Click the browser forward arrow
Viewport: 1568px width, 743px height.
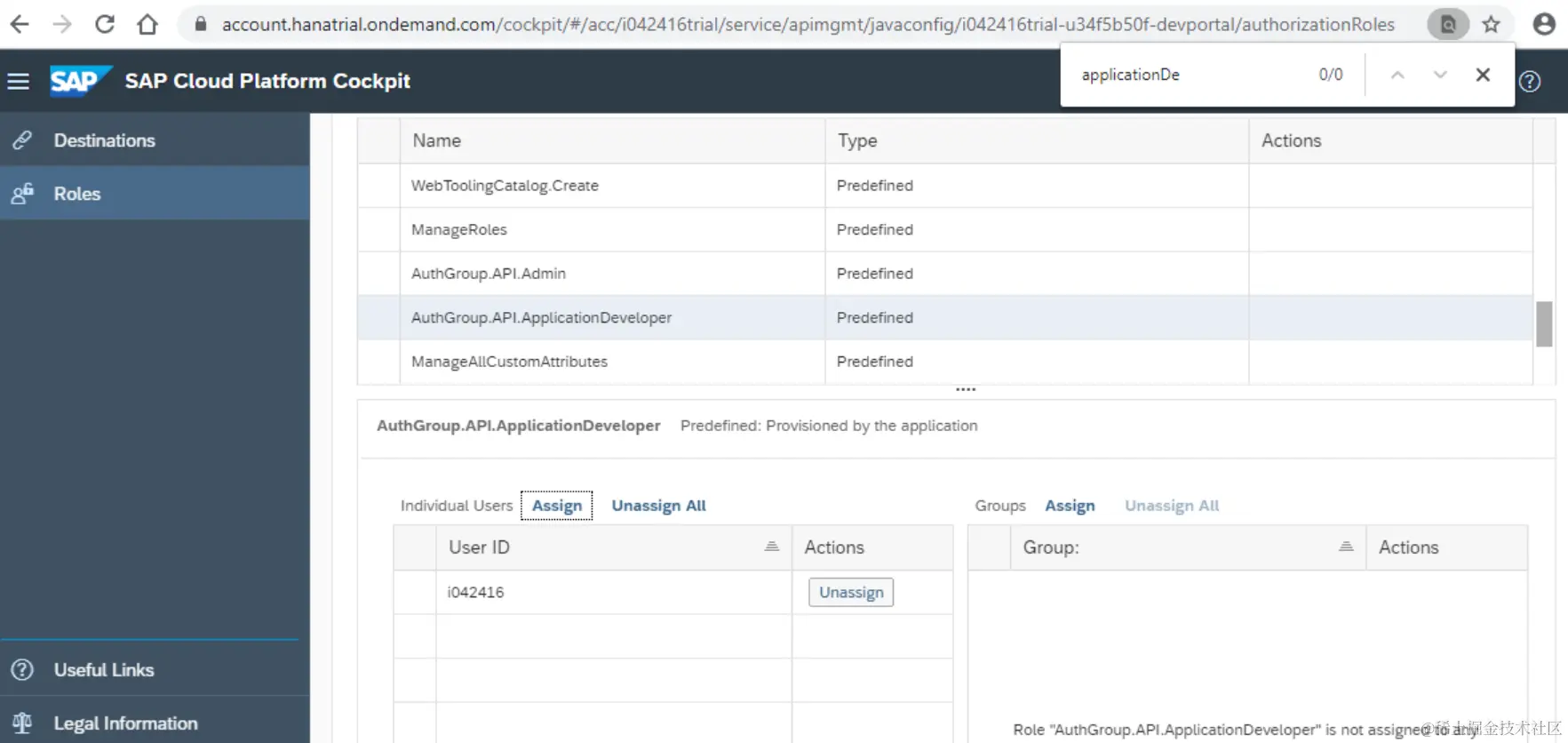(62, 24)
